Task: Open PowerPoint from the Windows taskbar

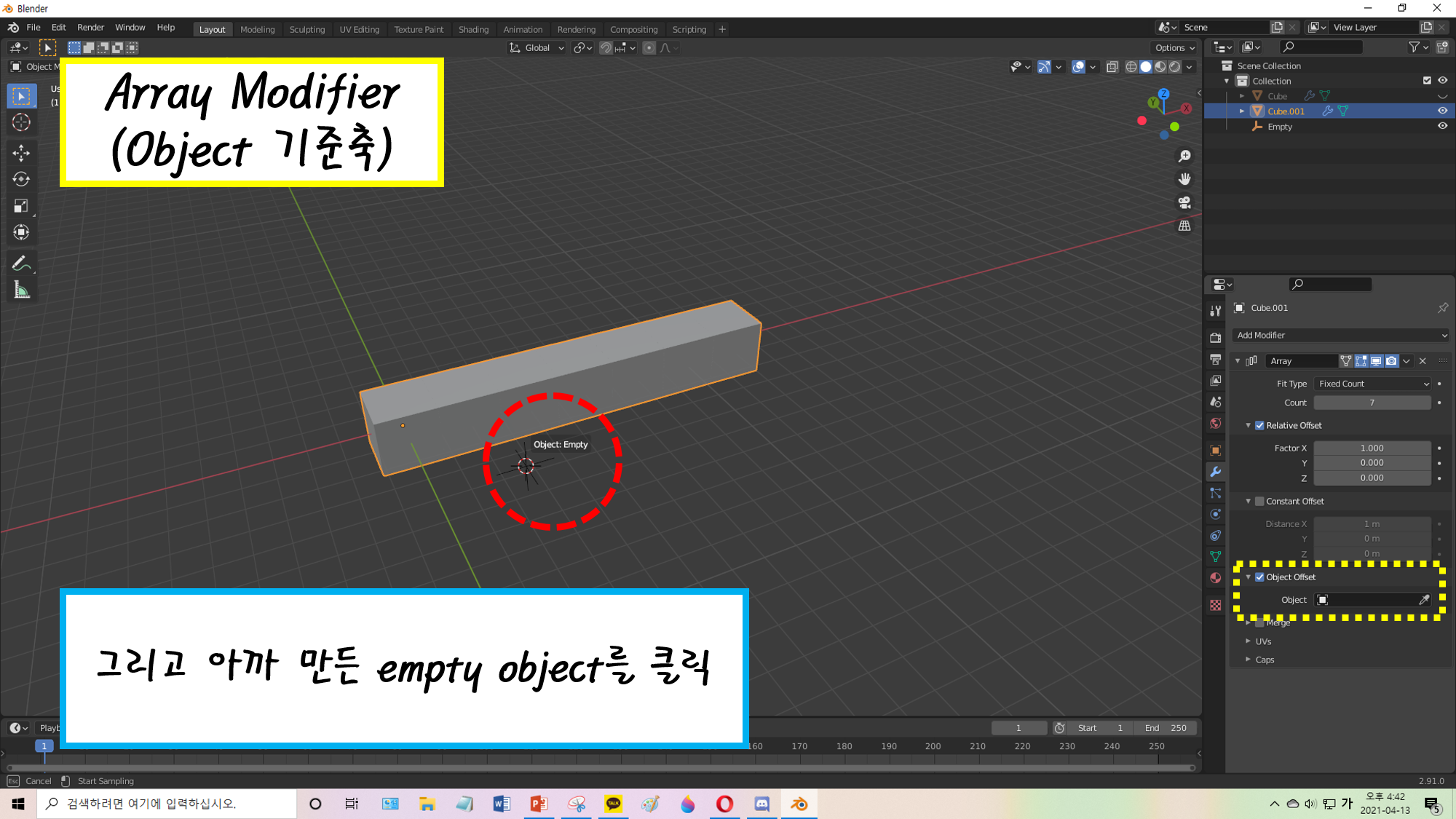Action: (x=539, y=804)
